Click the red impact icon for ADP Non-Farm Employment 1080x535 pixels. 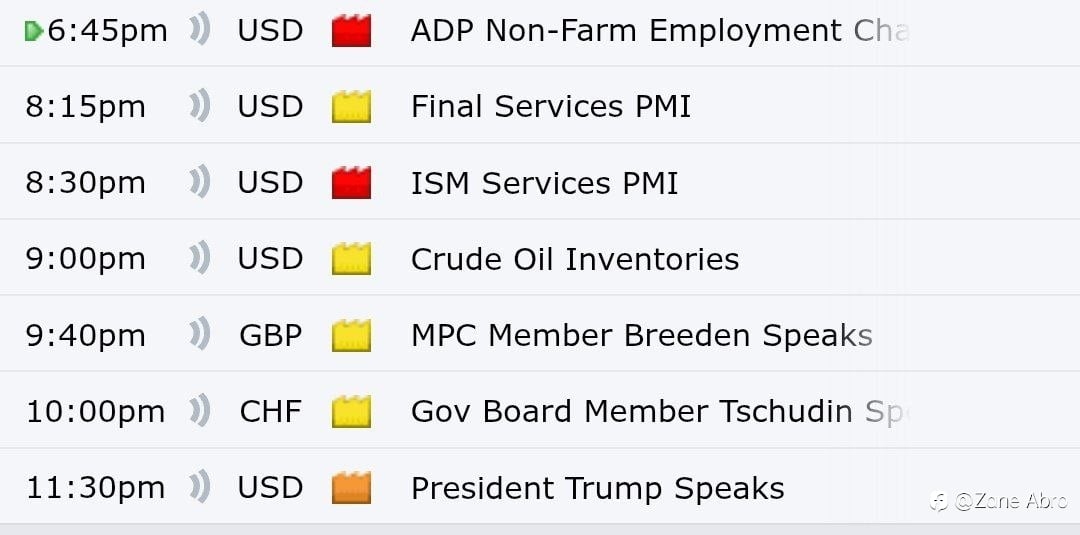351,31
